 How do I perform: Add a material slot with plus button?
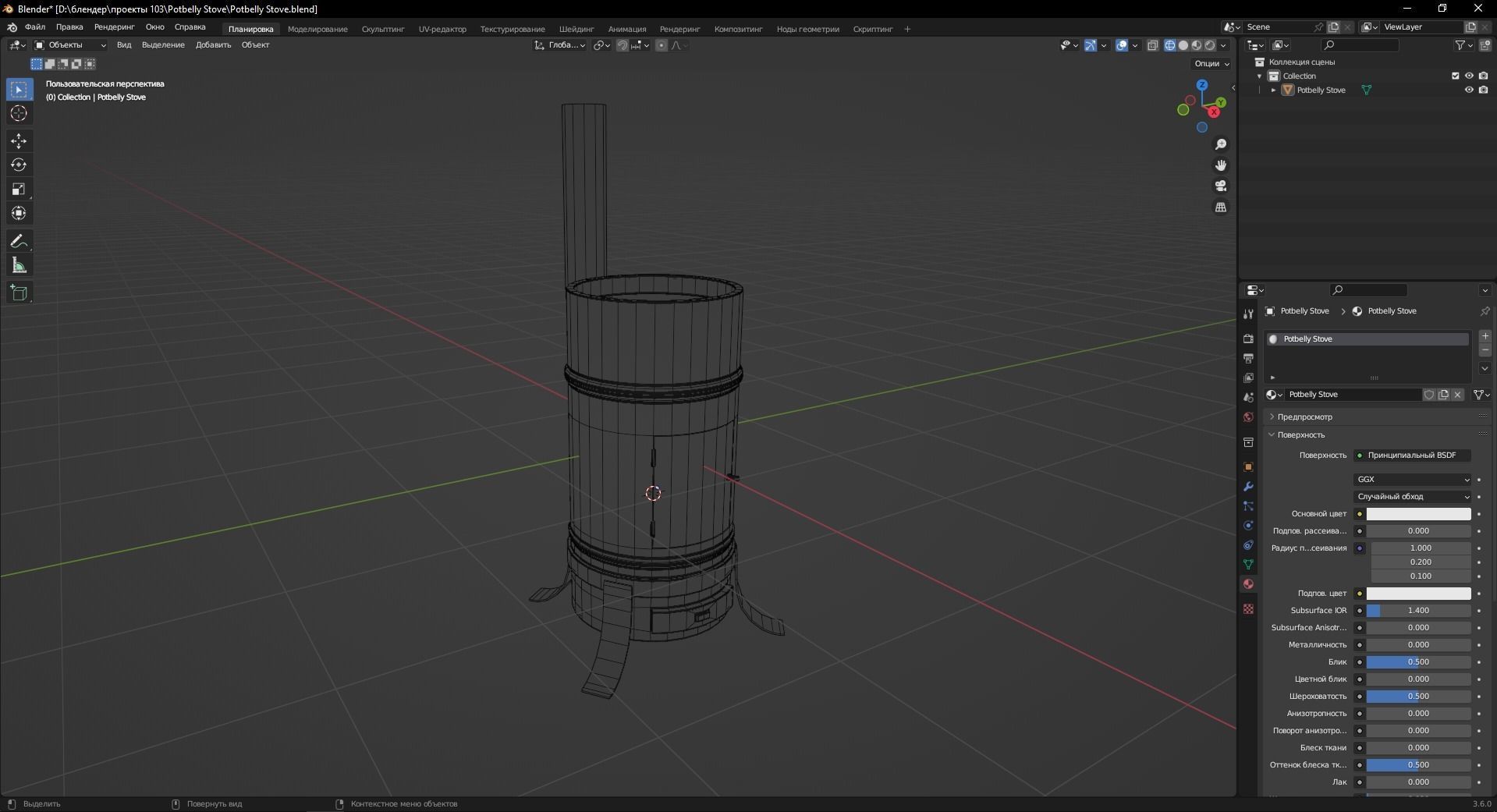coord(1485,336)
